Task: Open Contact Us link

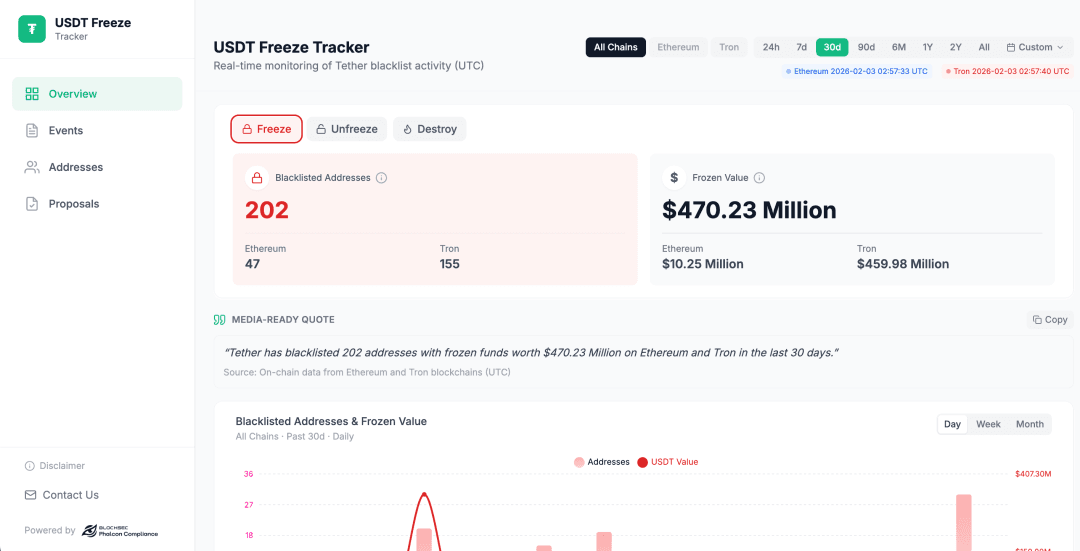Action: 70,495
